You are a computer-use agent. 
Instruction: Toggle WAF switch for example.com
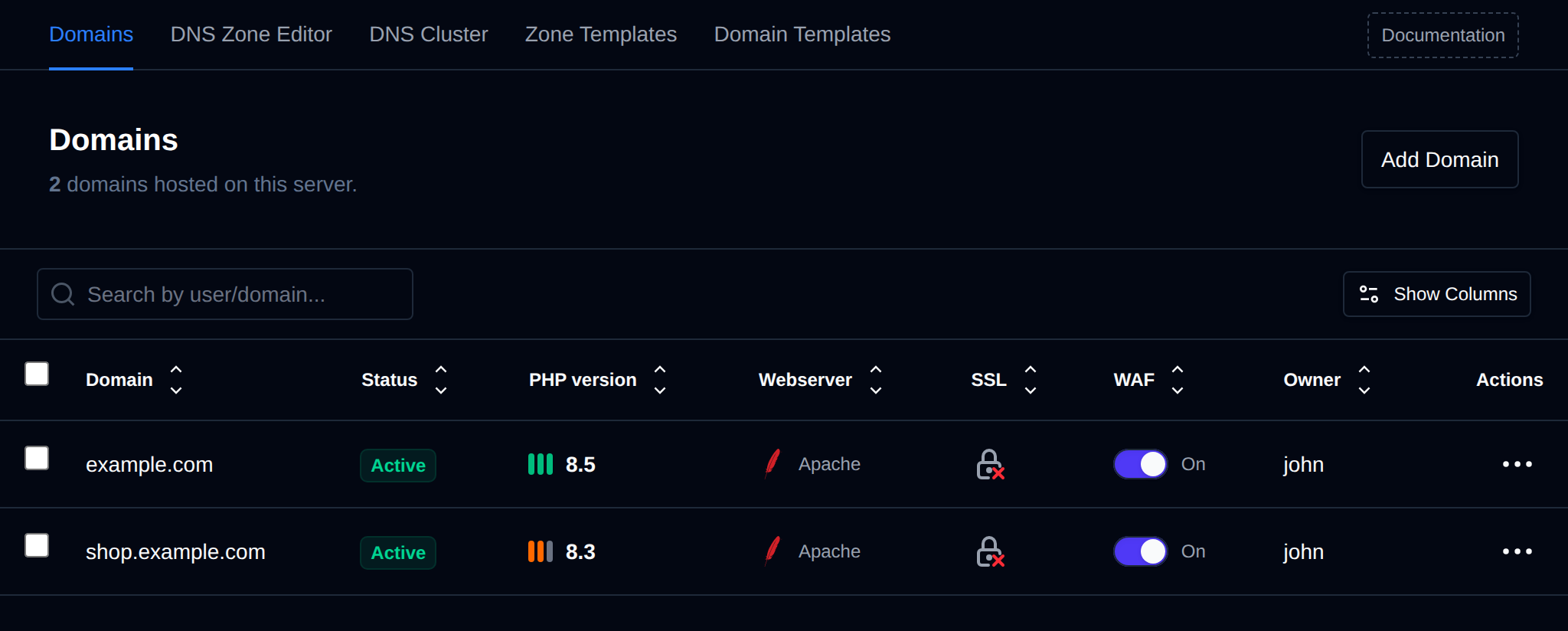click(x=1141, y=464)
